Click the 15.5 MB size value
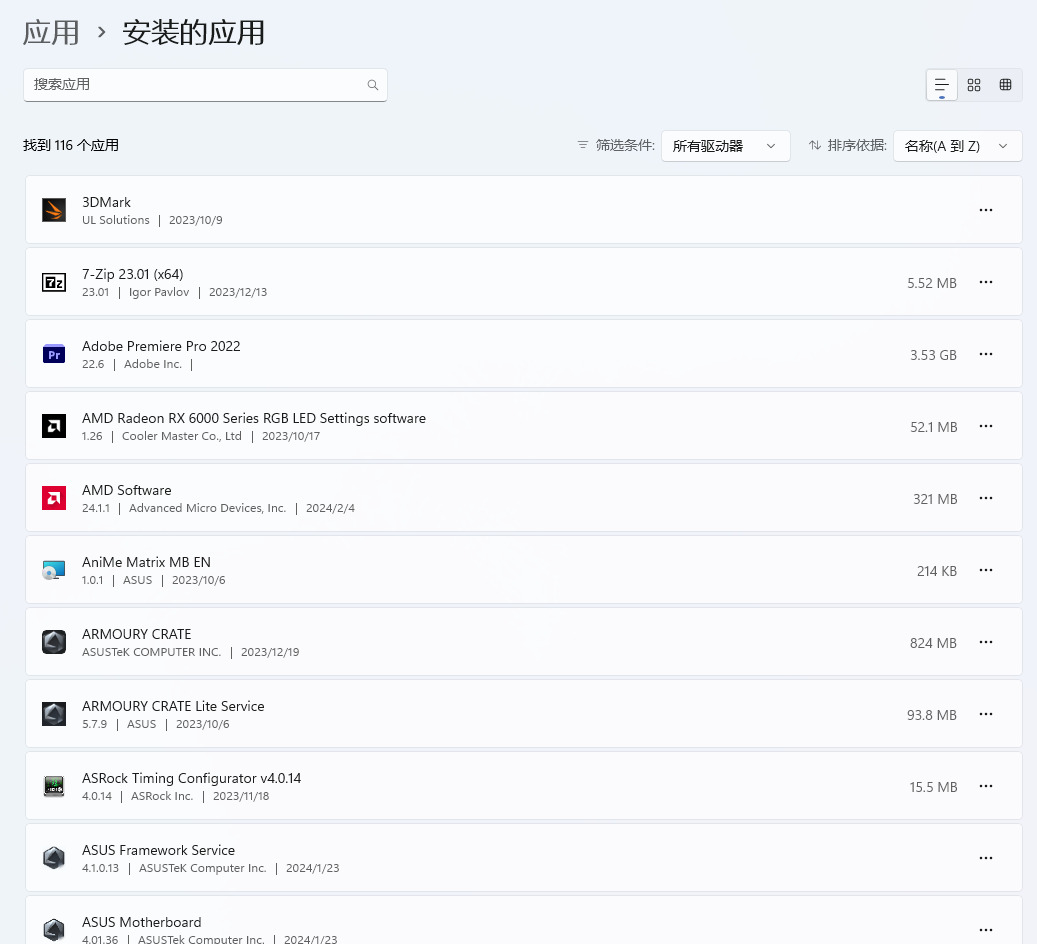The height and width of the screenshot is (944, 1037). coord(933,787)
